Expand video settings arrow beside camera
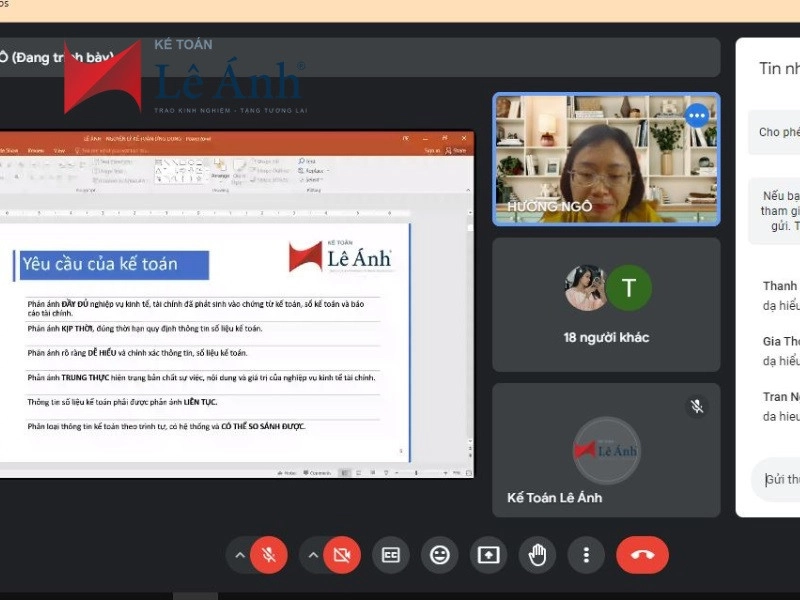 (x=313, y=555)
